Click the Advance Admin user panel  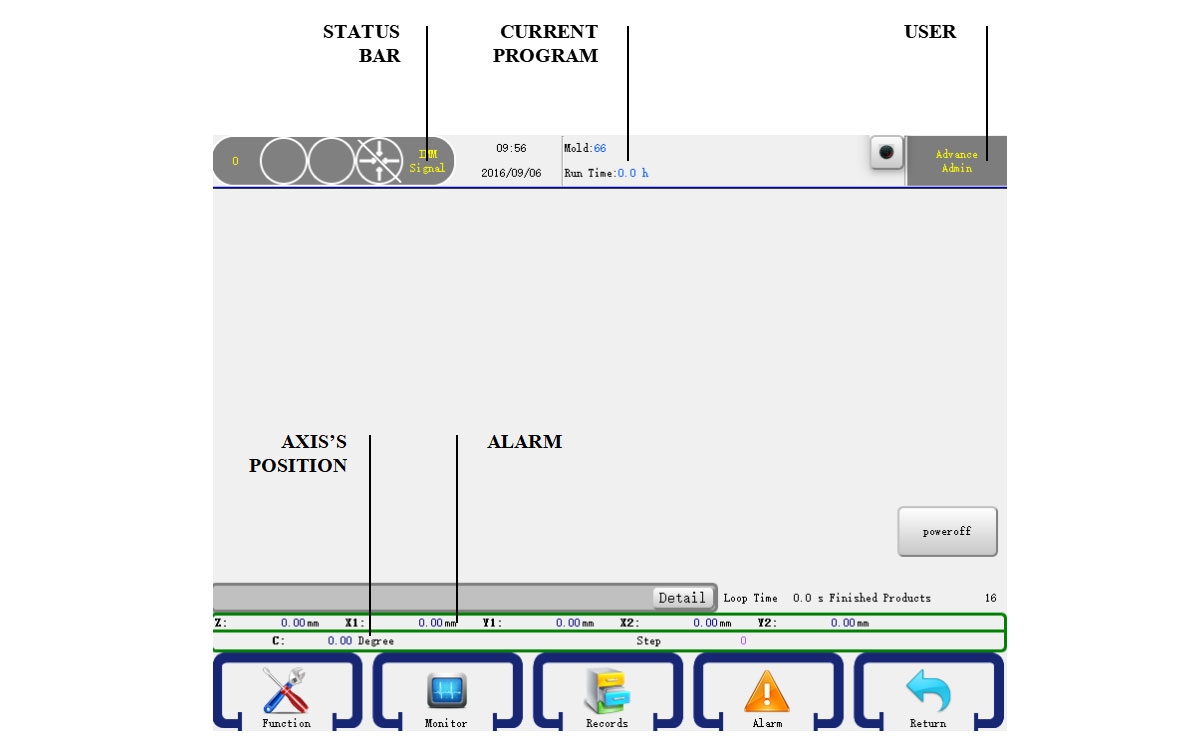[956, 161]
